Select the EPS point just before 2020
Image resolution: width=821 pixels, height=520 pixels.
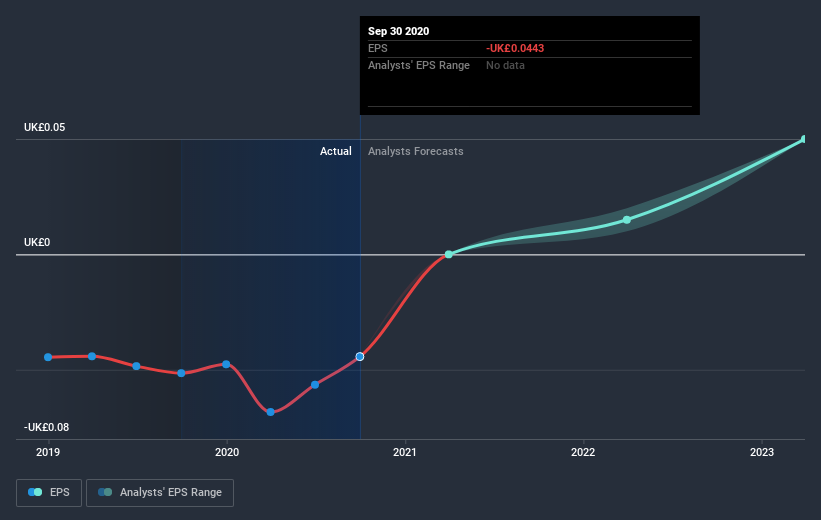pos(181,373)
